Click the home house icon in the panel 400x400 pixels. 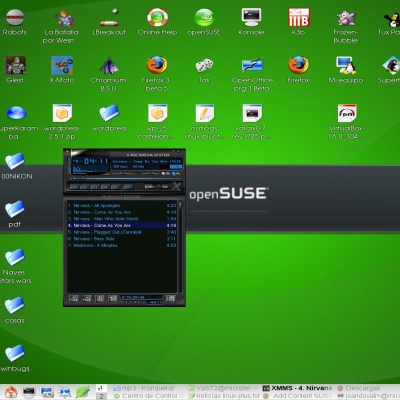pos(11,392)
